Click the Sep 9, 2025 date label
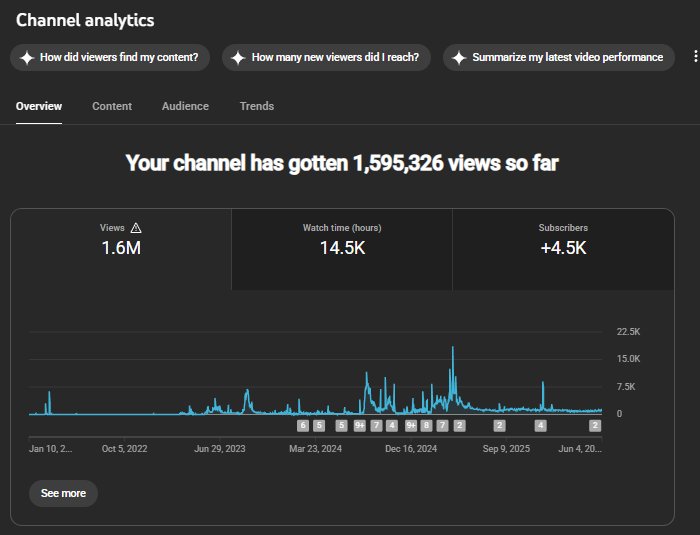 (506, 448)
